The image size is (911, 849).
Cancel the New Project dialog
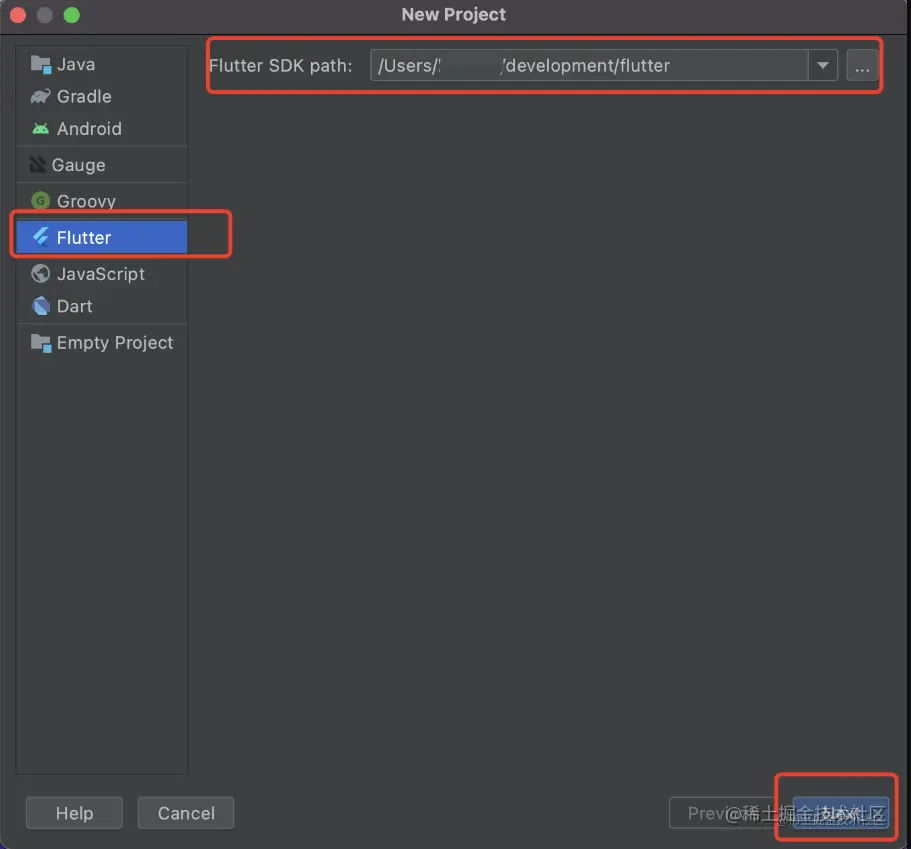click(x=186, y=813)
